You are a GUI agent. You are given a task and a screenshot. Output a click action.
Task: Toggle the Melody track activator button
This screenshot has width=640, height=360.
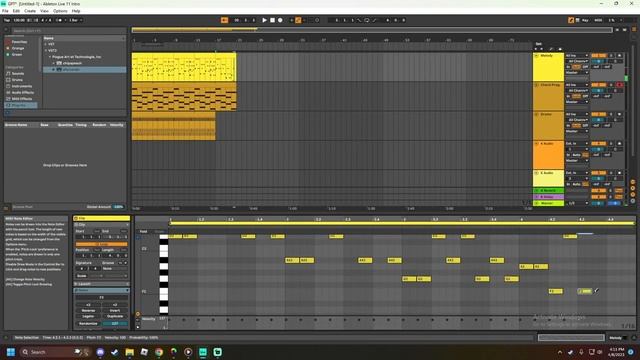tap(598, 56)
